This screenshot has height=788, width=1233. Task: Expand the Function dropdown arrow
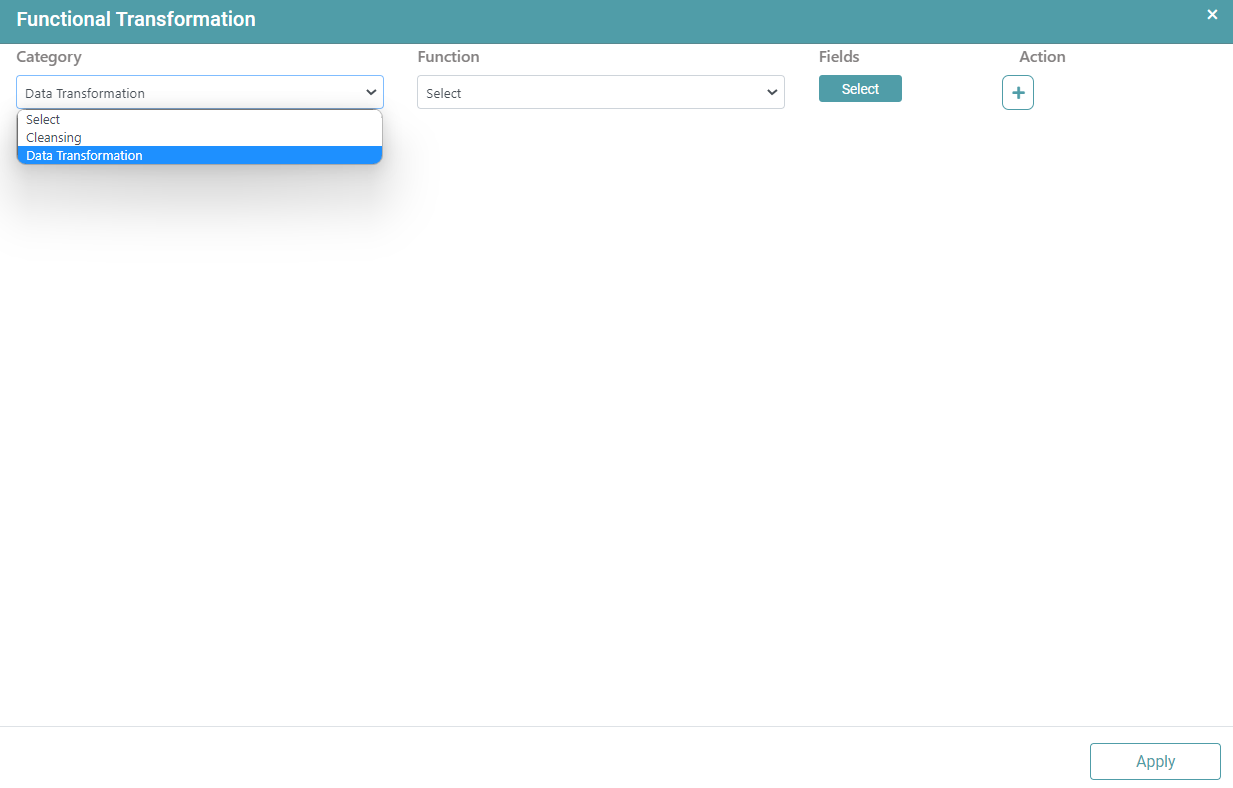[772, 93]
